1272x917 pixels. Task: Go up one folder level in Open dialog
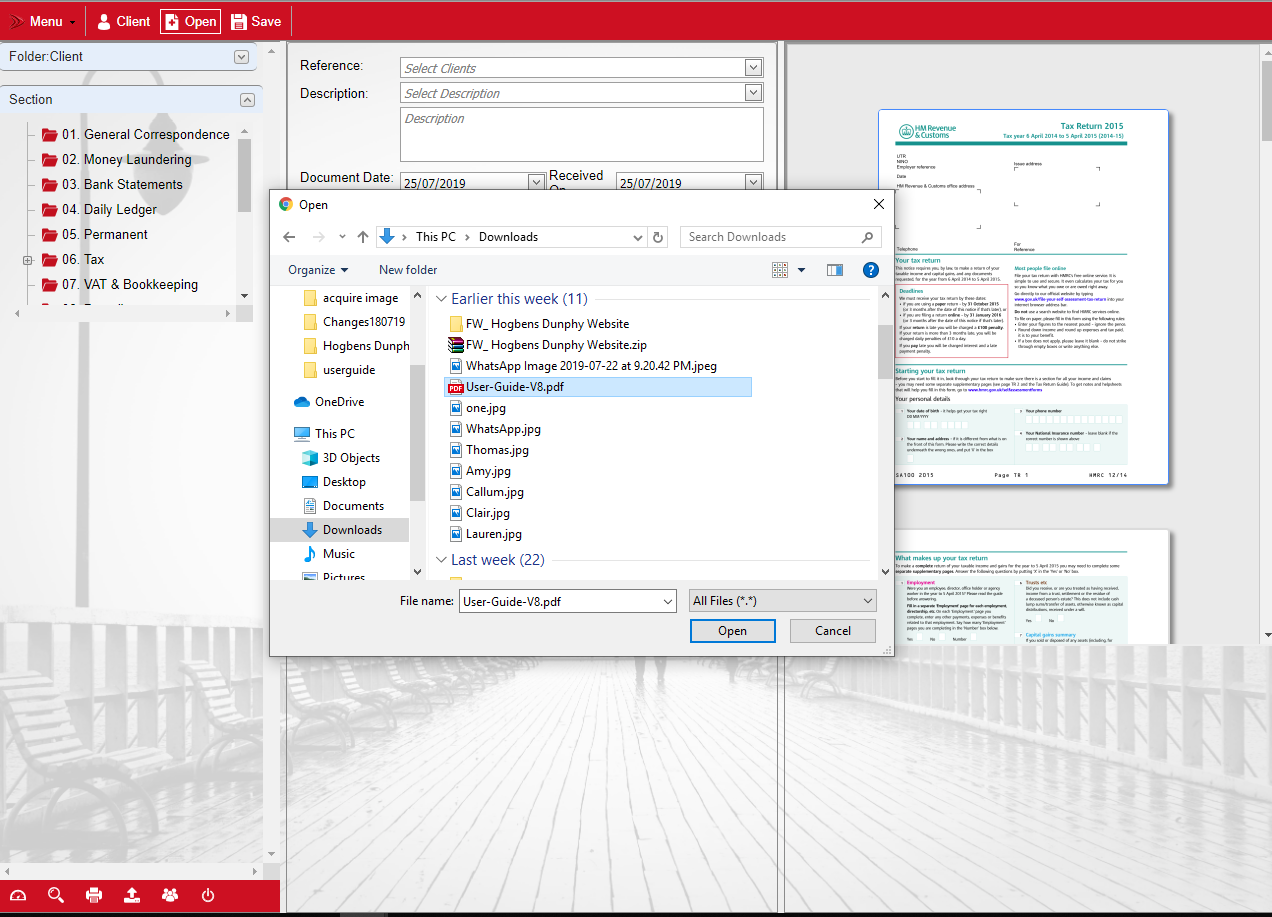tap(363, 237)
